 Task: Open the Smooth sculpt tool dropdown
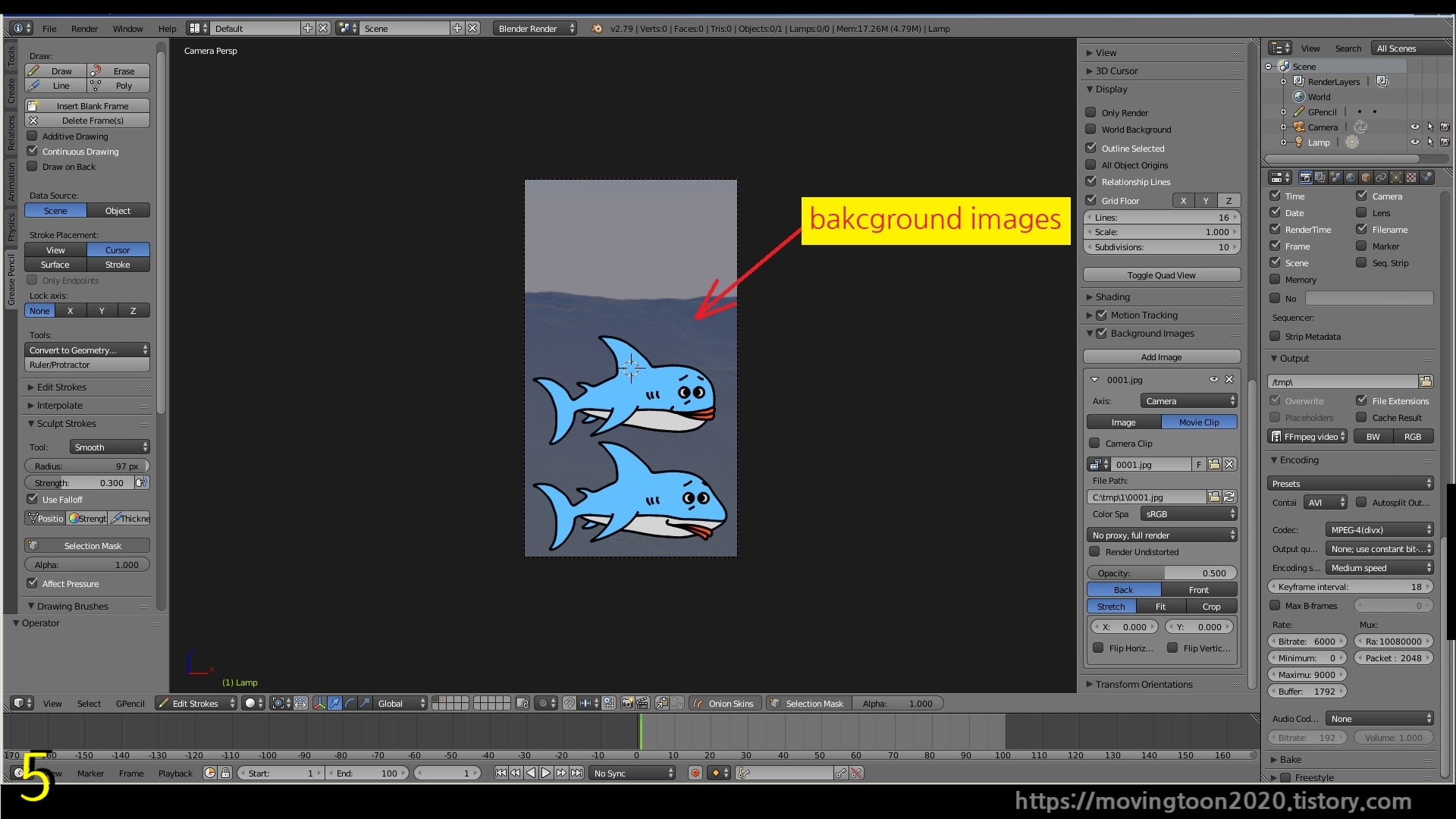(x=110, y=447)
